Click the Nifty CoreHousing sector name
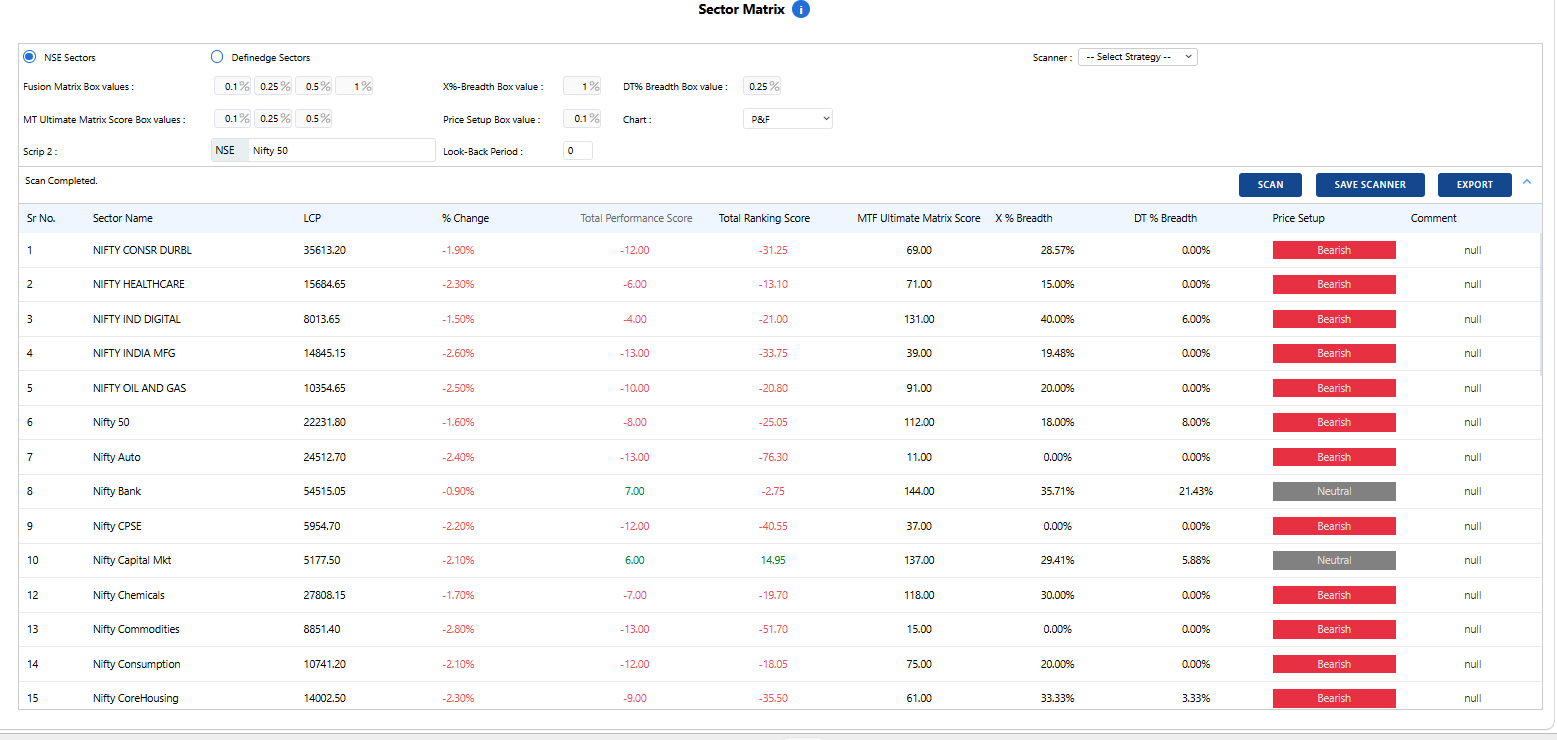Viewport: 1557px width, 740px height. coord(136,698)
